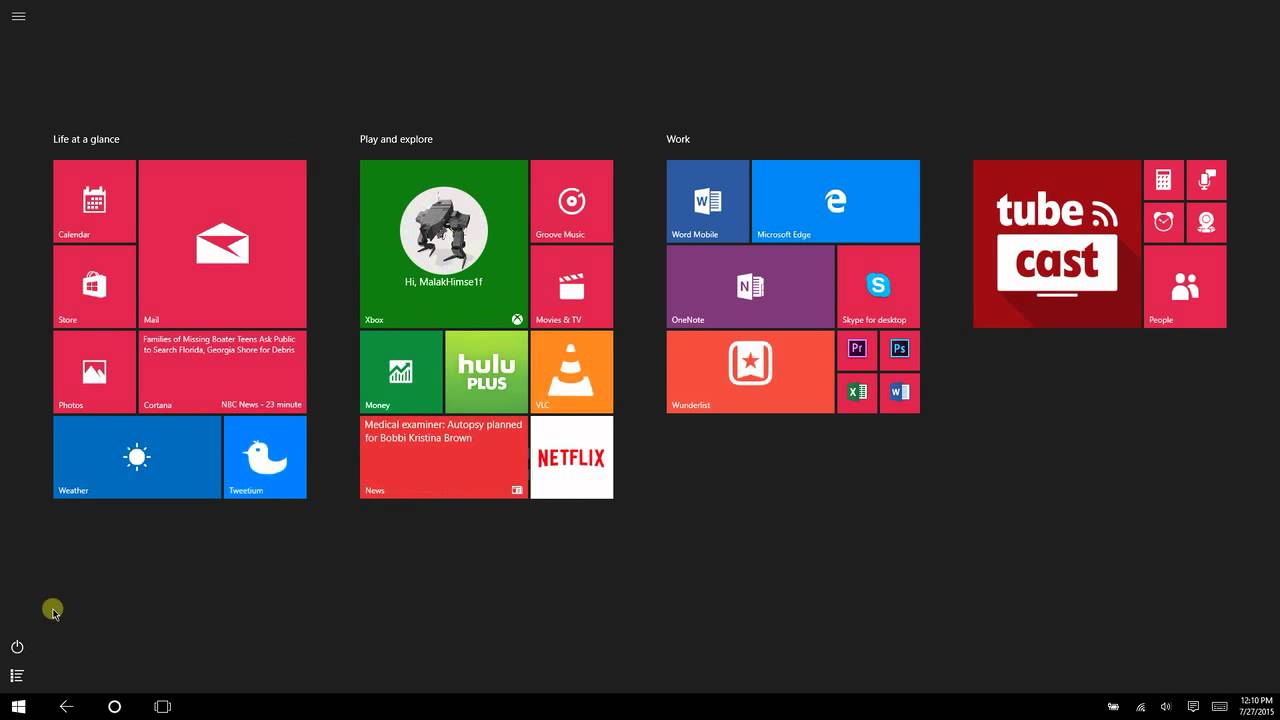
Task: Expand the hamburger menu at top-left
Action: [x=18, y=16]
